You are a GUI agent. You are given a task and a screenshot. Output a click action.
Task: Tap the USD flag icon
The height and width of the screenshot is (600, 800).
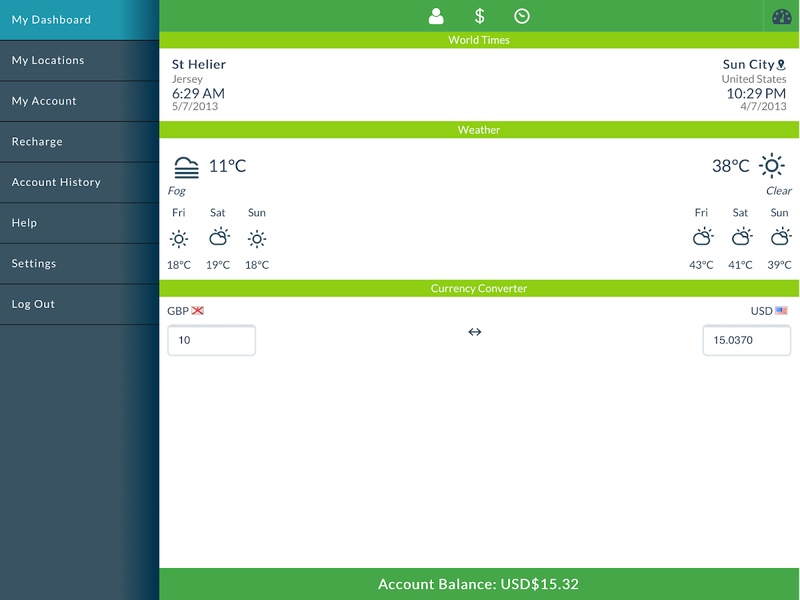[x=781, y=311]
